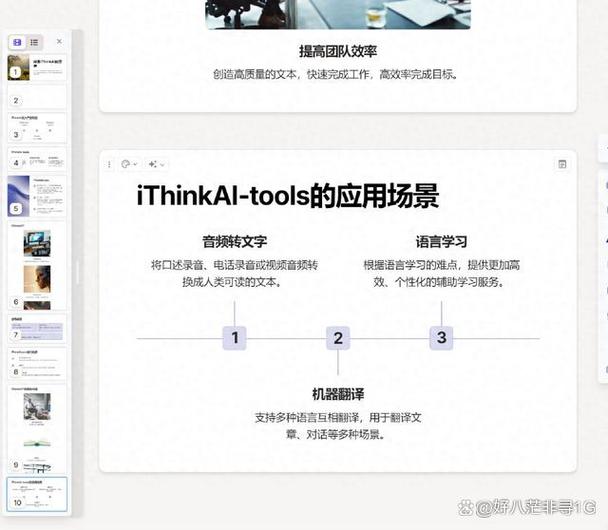
Task: Click the description starting 将口述录音、电话录音
Action: coord(235,273)
